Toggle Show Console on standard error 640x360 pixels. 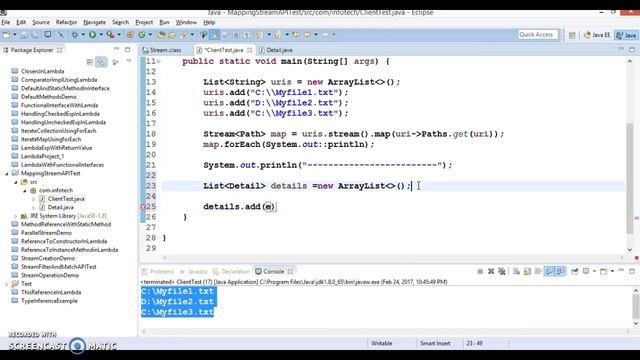pos(560,271)
